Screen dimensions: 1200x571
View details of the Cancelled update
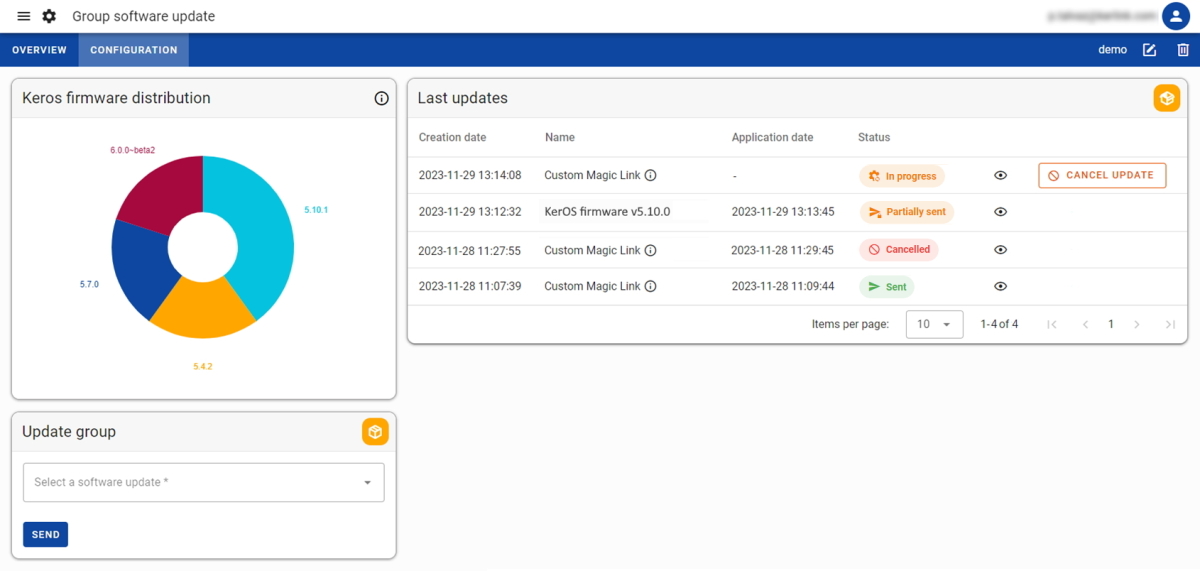pyautogui.click(x=1000, y=250)
